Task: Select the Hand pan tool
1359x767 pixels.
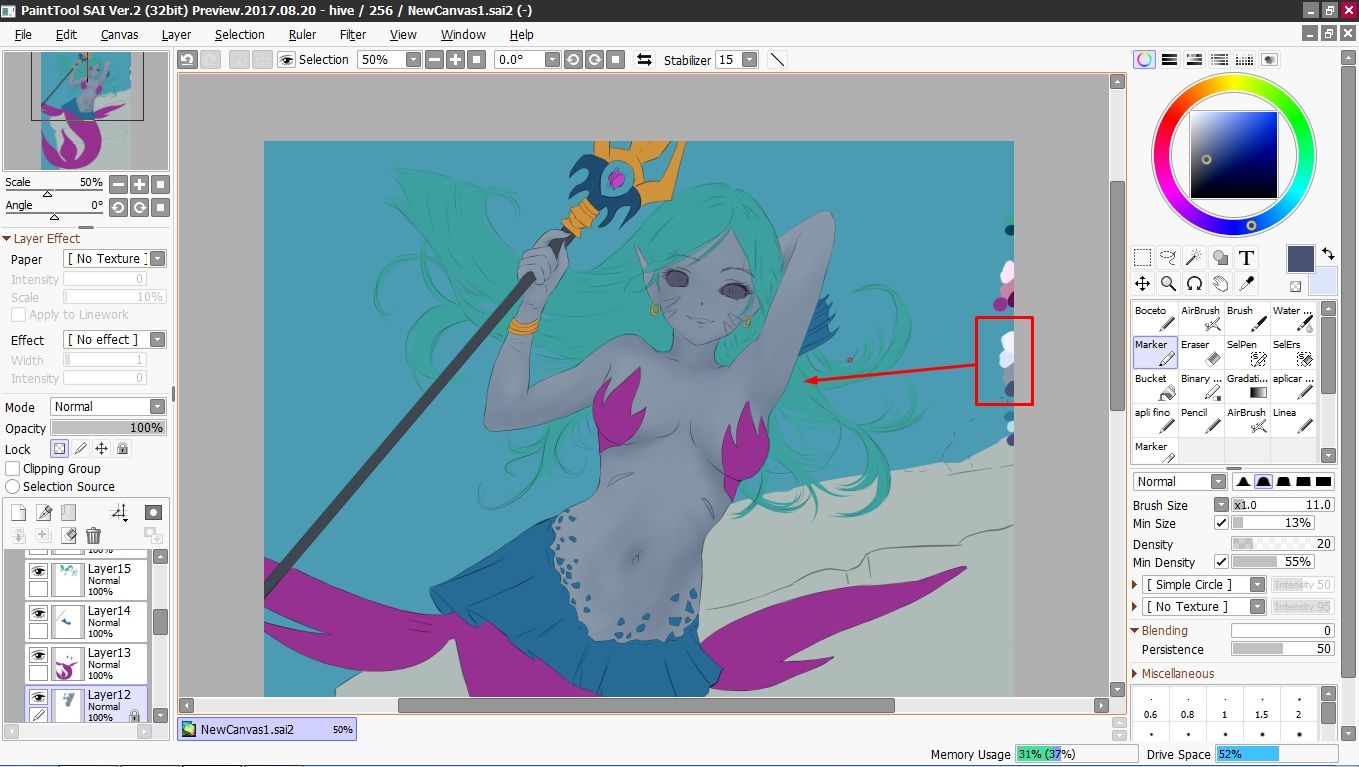Action: click(x=1220, y=284)
